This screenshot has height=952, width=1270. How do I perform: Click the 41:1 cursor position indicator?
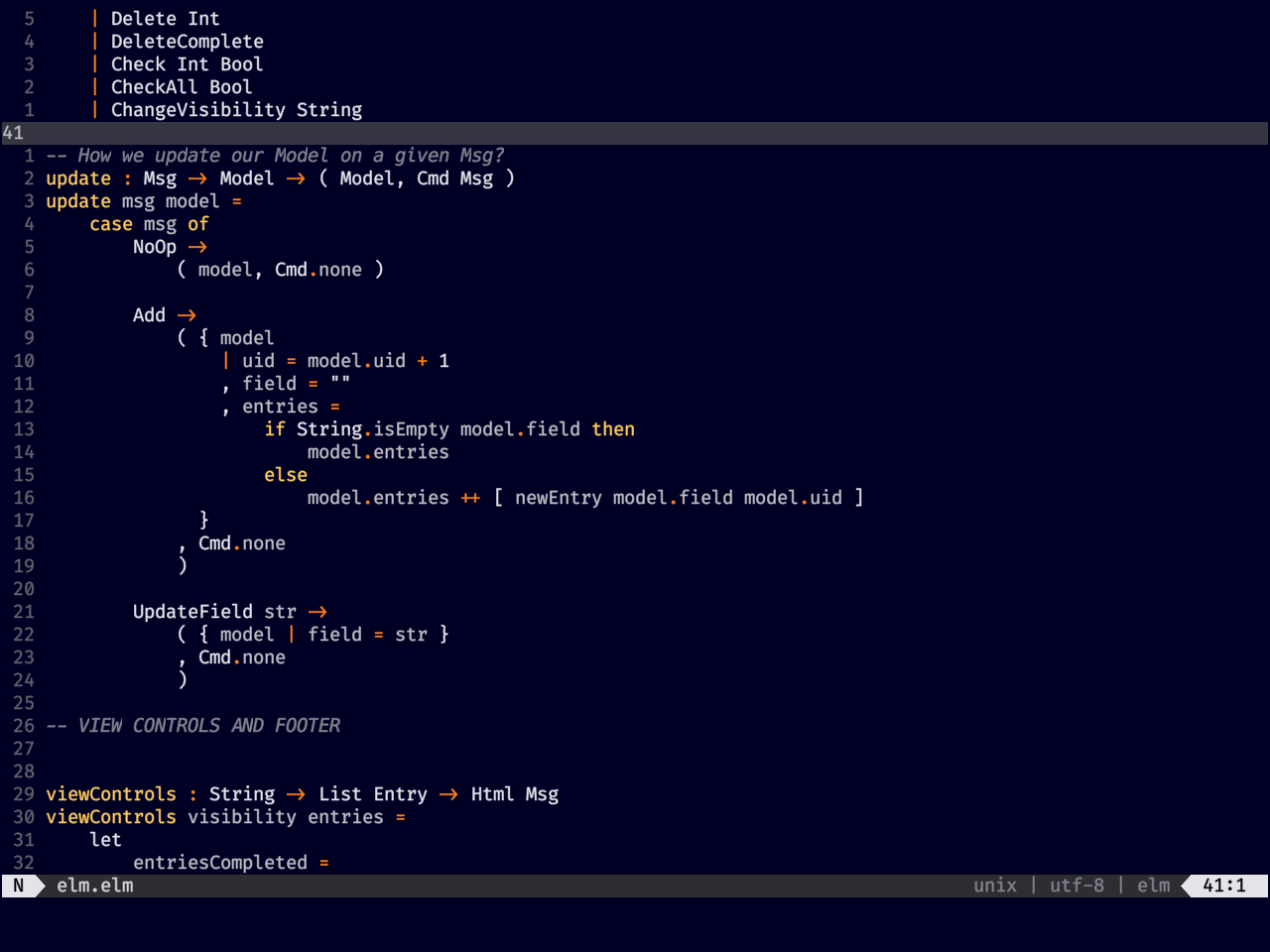[1224, 886]
